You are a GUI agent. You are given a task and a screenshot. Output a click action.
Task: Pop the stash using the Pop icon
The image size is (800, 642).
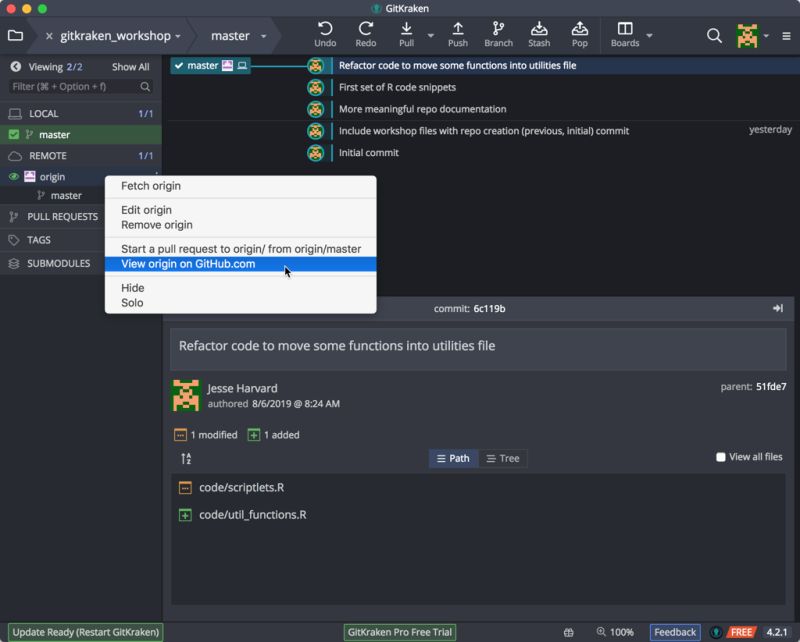point(579,28)
